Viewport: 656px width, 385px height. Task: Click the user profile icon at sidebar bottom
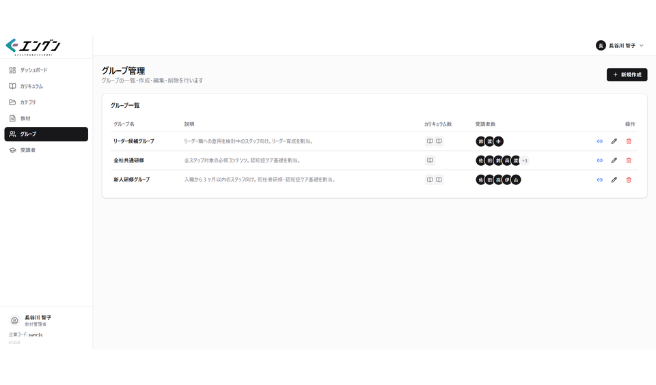pyautogui.click(x=14, y=321)
